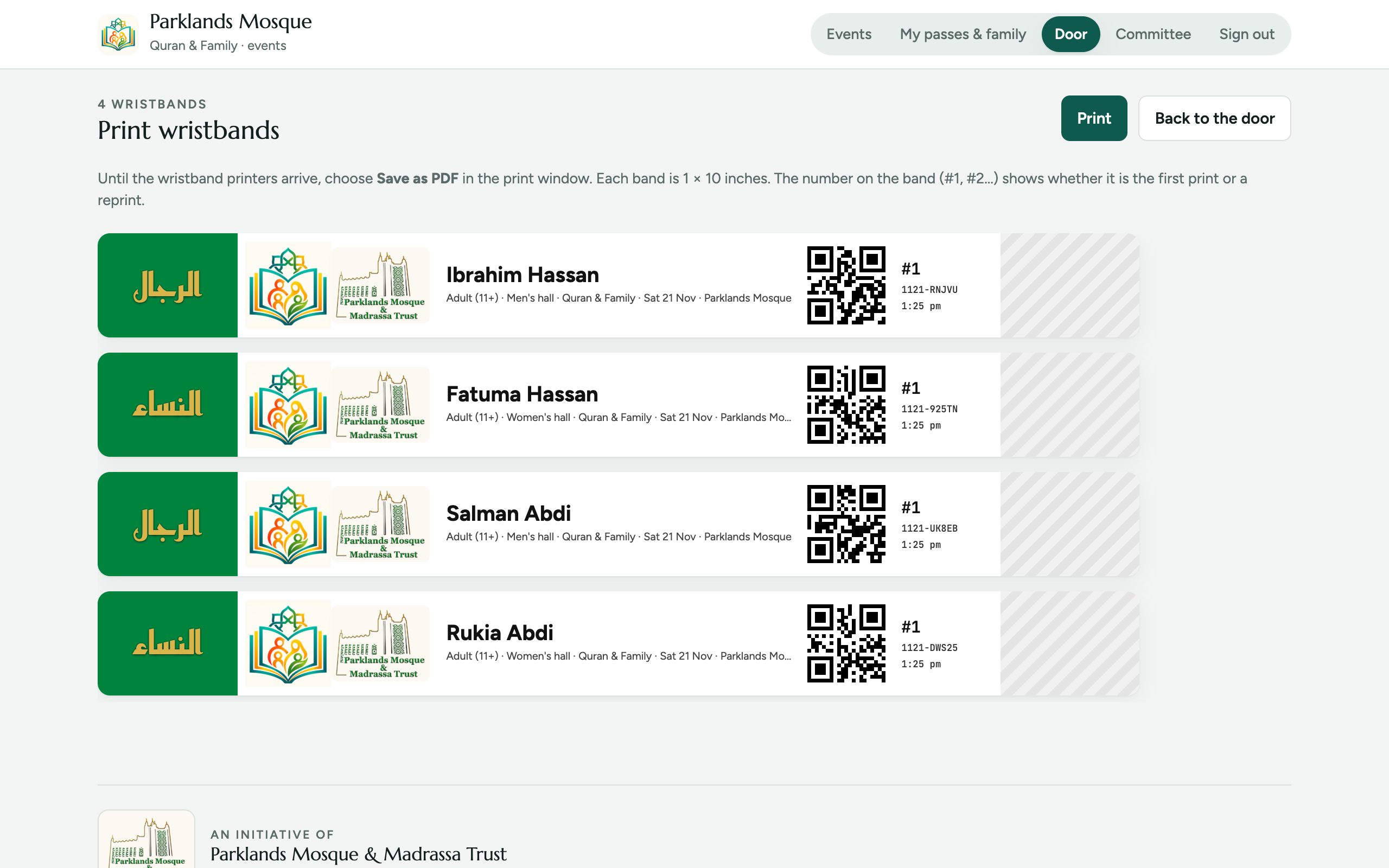Click the name Salman Abdi

tap(508, 514)
